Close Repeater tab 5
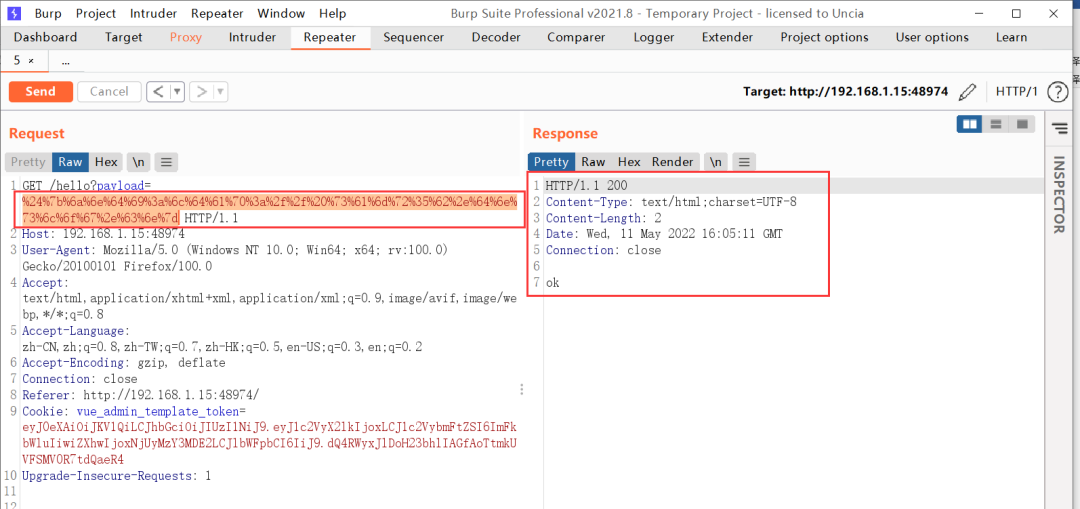The image size is (1080, 509). pos(31,61)
